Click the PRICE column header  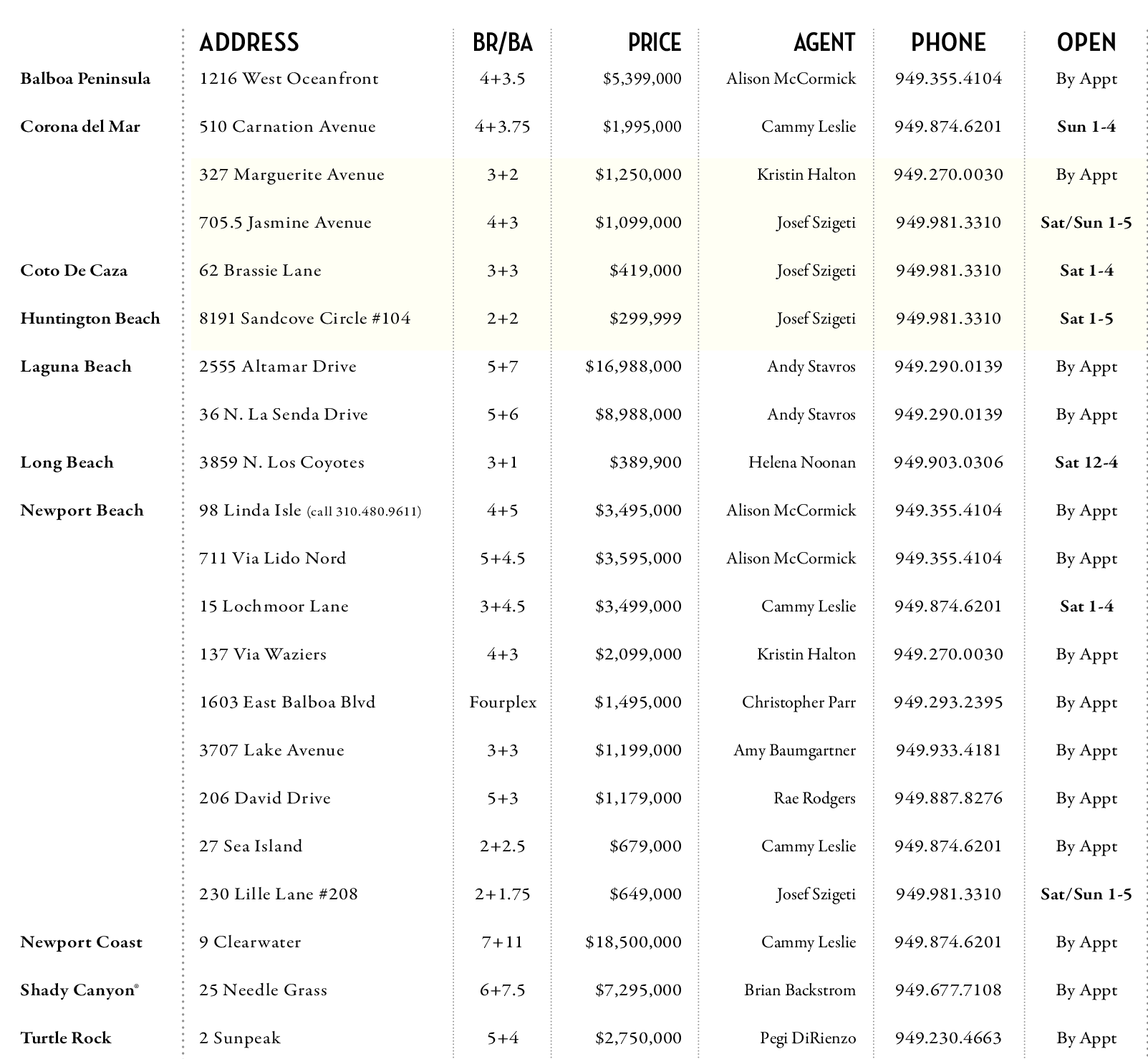pyautogui.click(x=654, y=43)
